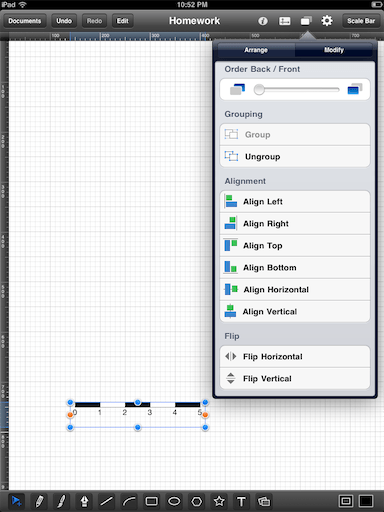Select the brush tool

(x=62, y=501)
